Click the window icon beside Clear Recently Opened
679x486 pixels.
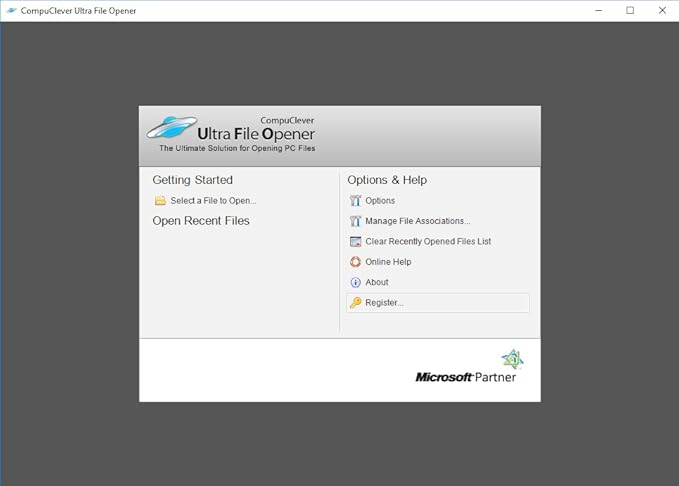(355, 242)
